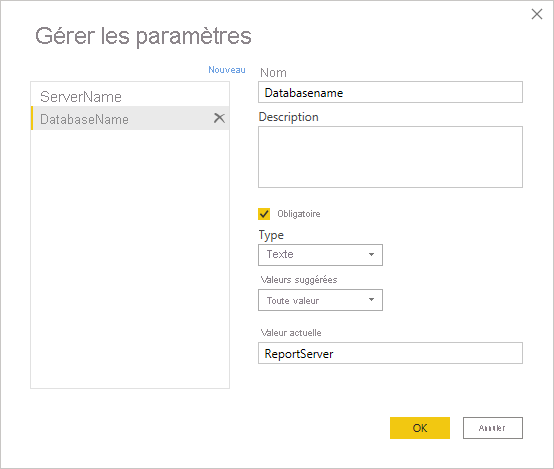
Task: Confirm with the OK button
Action: (420, 428)
